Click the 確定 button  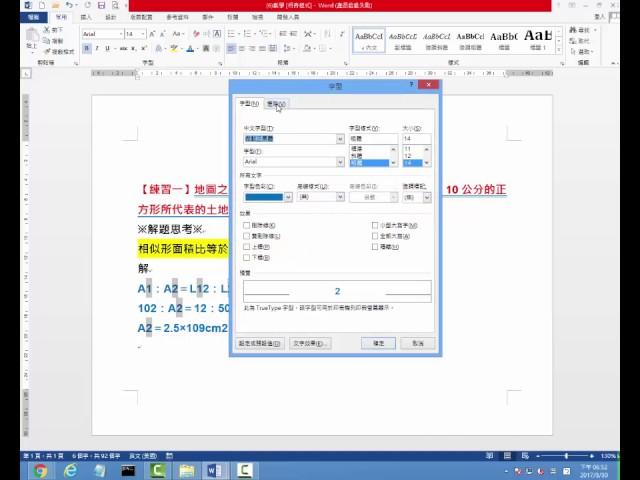[x=378, y=343]
